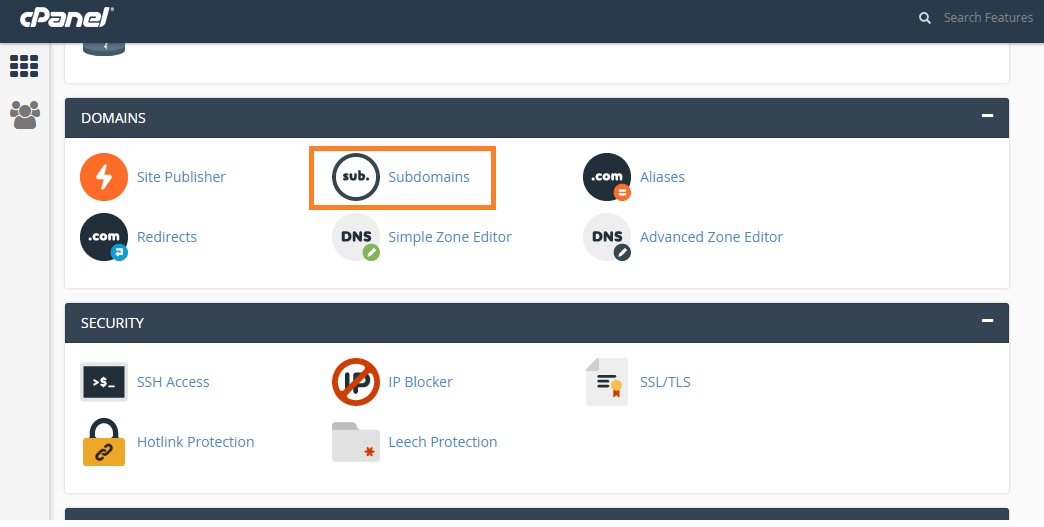Collapse the Security section
The width and height of the screenshot is (1044, 527).
pyautogui.click(x=987, y=321)
